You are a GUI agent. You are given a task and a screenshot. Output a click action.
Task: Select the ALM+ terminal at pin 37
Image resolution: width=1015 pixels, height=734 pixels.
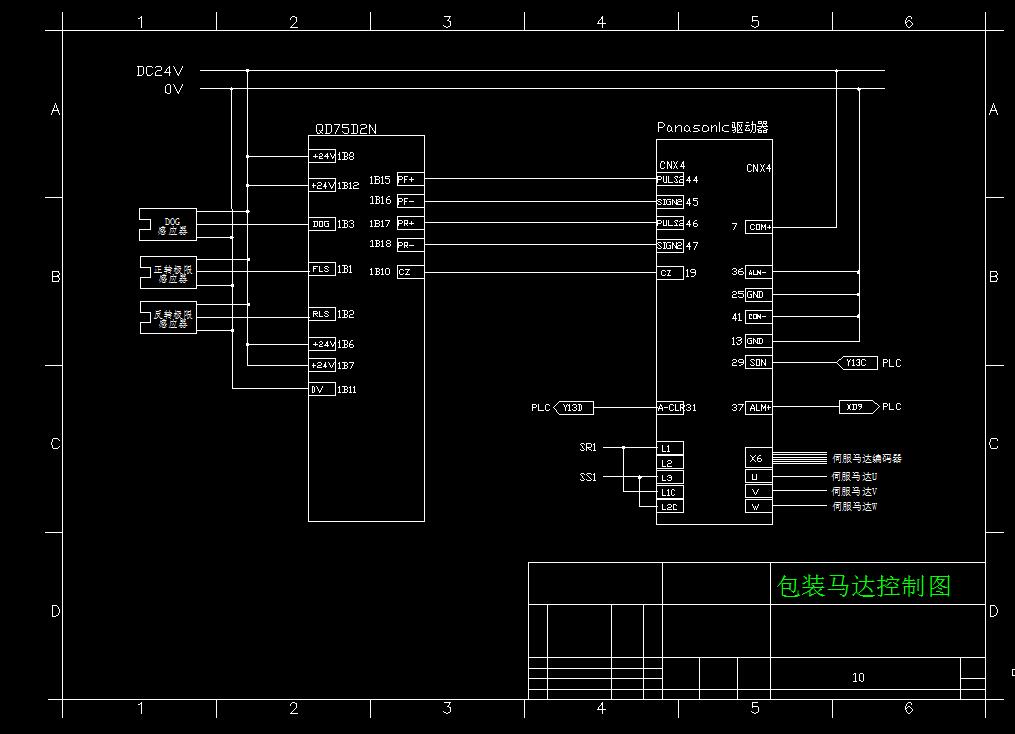tap(759, 408)
